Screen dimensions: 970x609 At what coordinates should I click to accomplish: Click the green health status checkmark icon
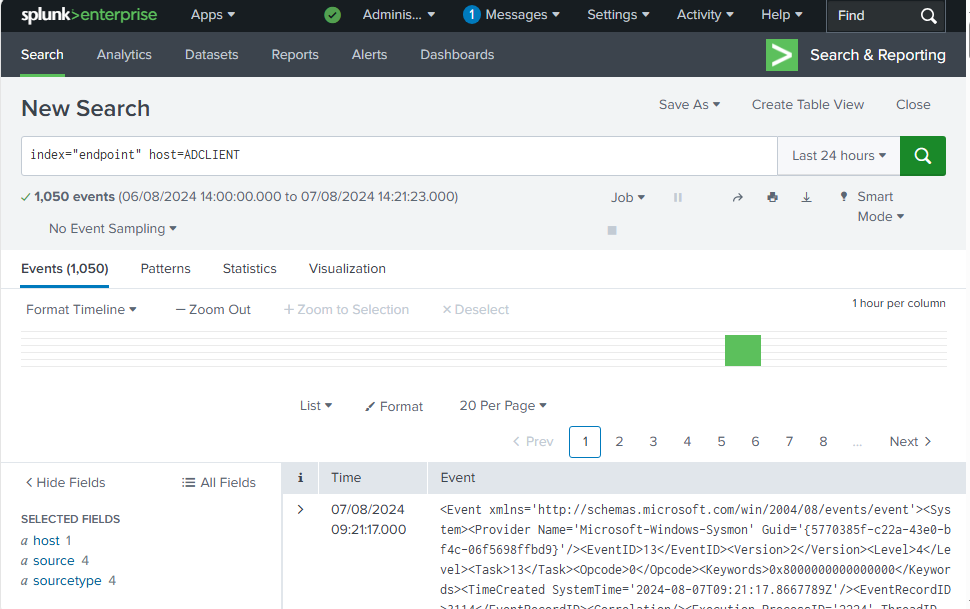(333, 15)
